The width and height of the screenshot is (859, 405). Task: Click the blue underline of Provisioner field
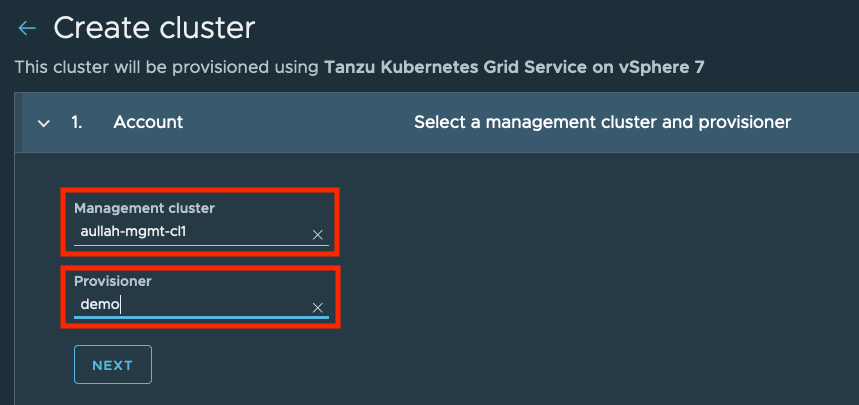201,318
